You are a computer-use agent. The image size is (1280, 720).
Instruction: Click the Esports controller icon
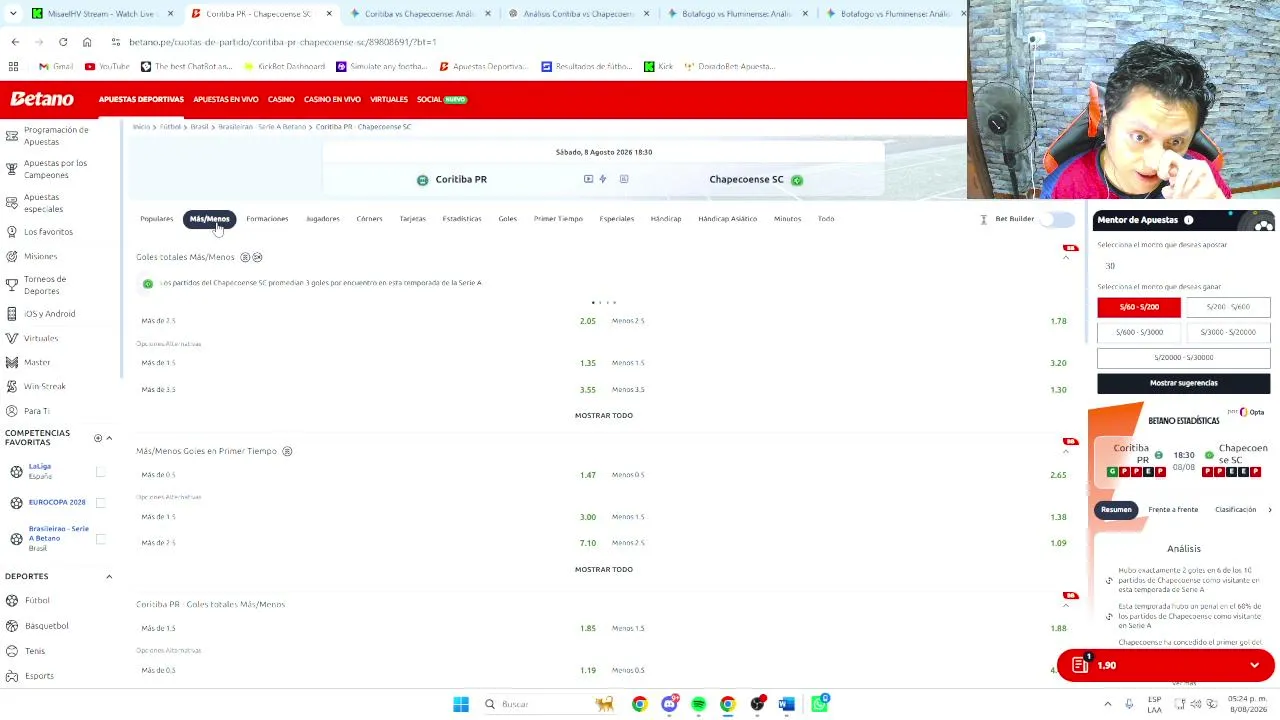click(x=12, y=676)
